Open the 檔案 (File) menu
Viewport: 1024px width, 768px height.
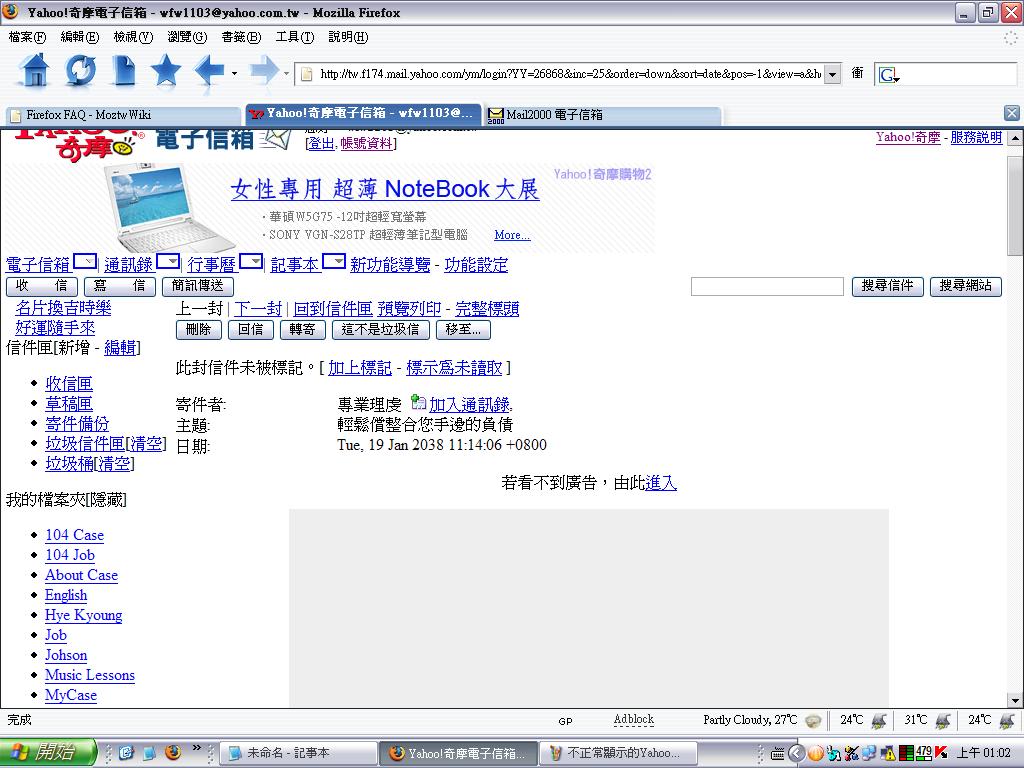(27, 37)
